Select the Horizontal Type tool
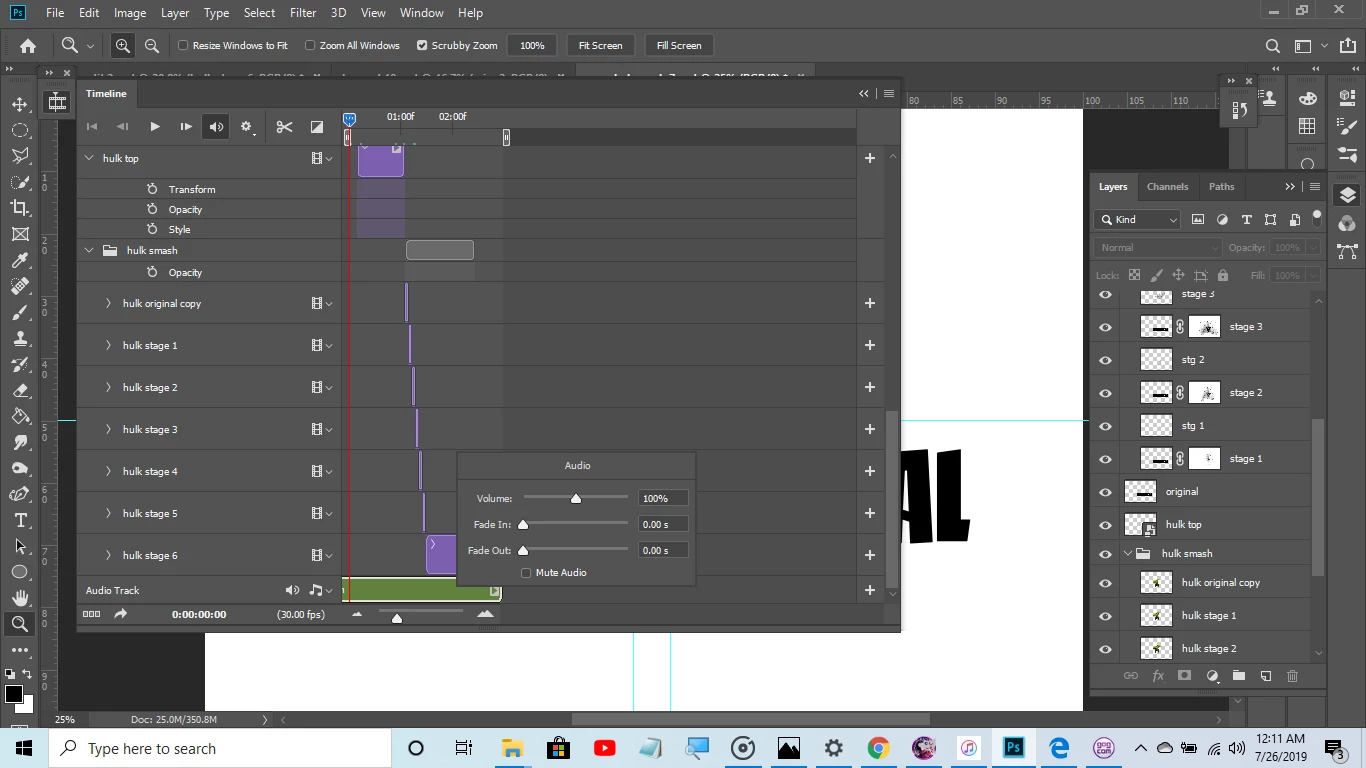This screenshot has height=768, width=1366. point(19,520)
